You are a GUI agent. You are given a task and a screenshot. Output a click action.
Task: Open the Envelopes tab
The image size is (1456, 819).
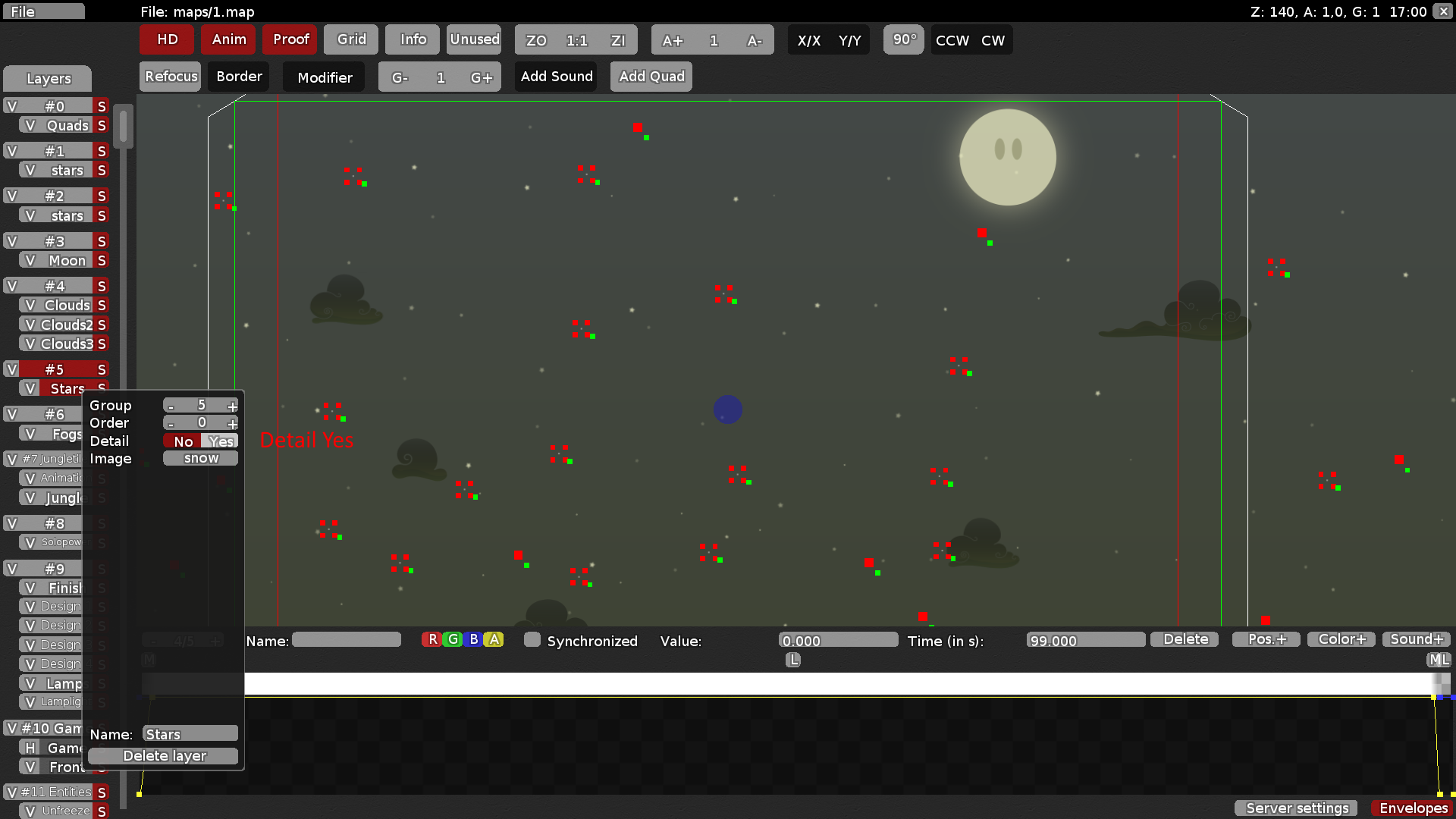pyautogui.click(x=1414, y=808)
